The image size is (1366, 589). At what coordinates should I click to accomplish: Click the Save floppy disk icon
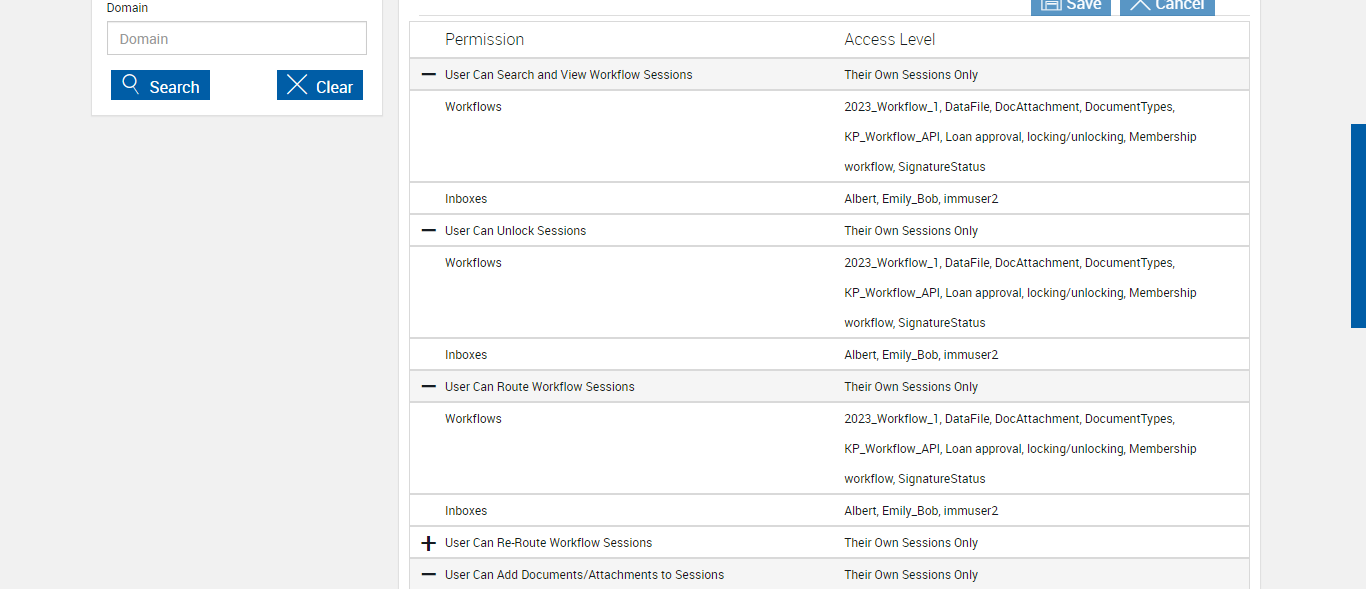click(x=1050, y=5)
